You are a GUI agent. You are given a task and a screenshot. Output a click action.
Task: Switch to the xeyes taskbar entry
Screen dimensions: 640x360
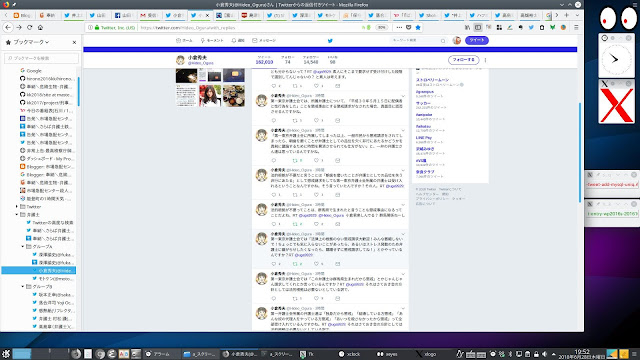pos(387,354)
